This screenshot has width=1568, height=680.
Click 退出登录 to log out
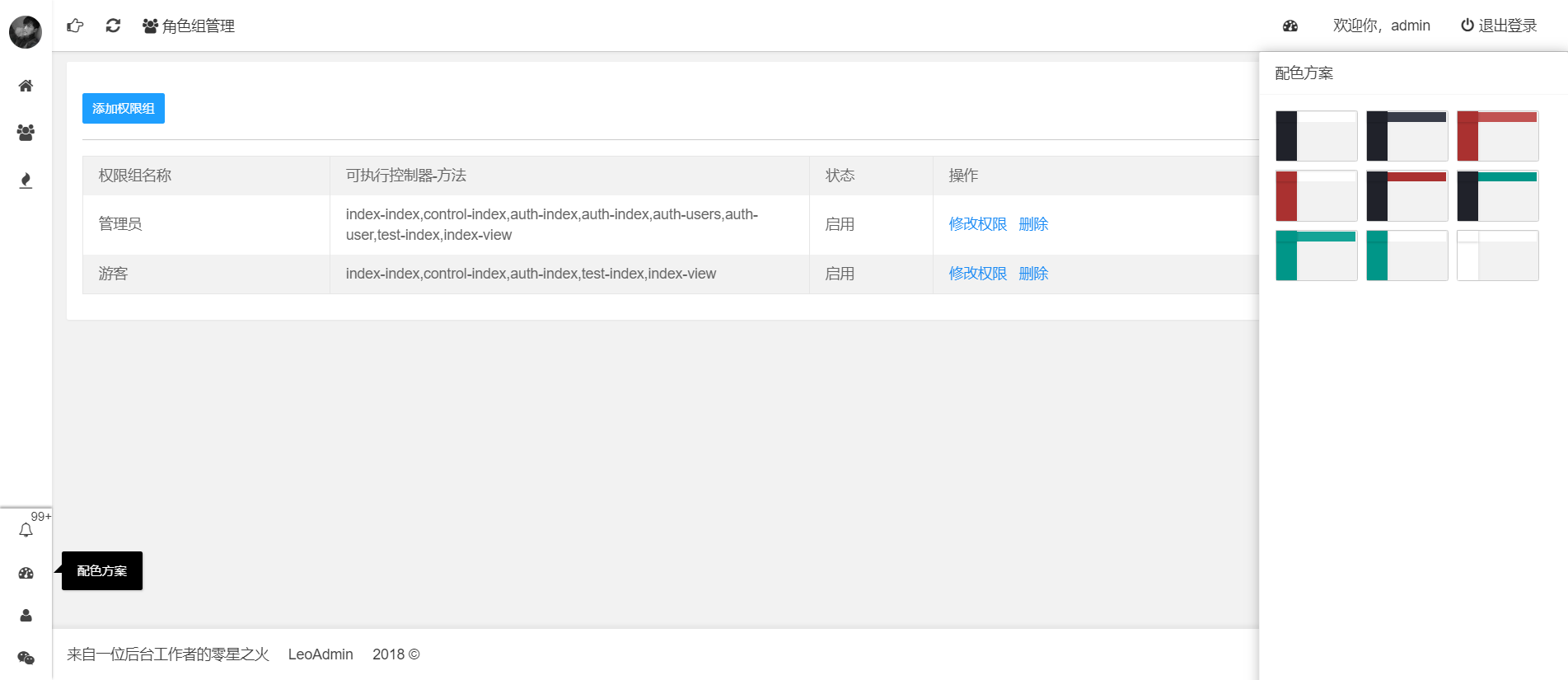pyautogui.click(x=1499, y=26)
